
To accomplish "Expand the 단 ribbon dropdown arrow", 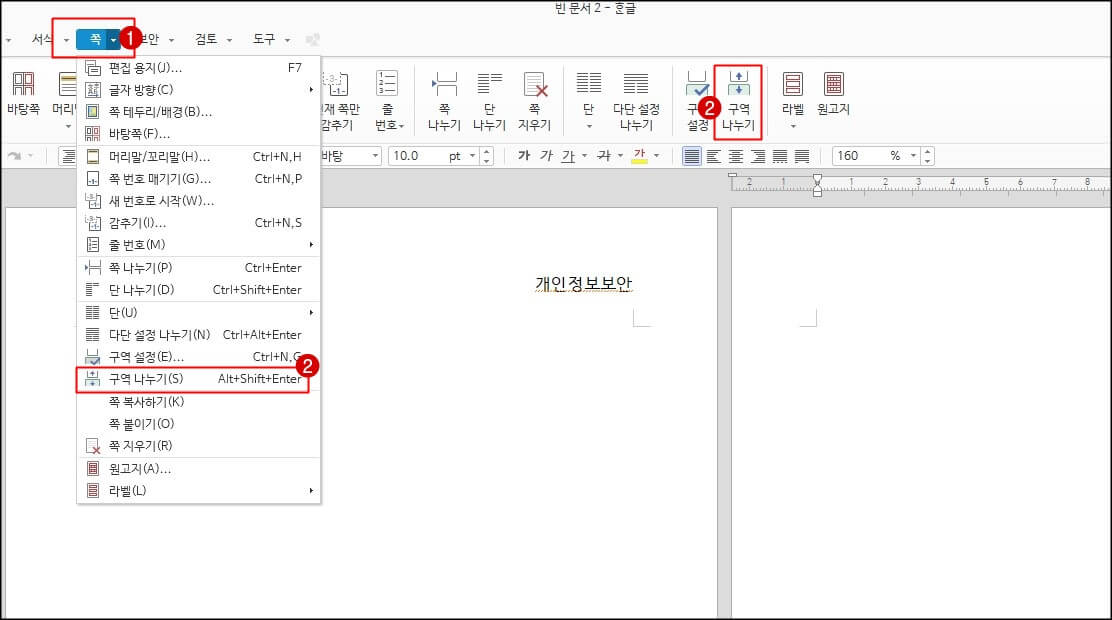I will pos(589,126).
